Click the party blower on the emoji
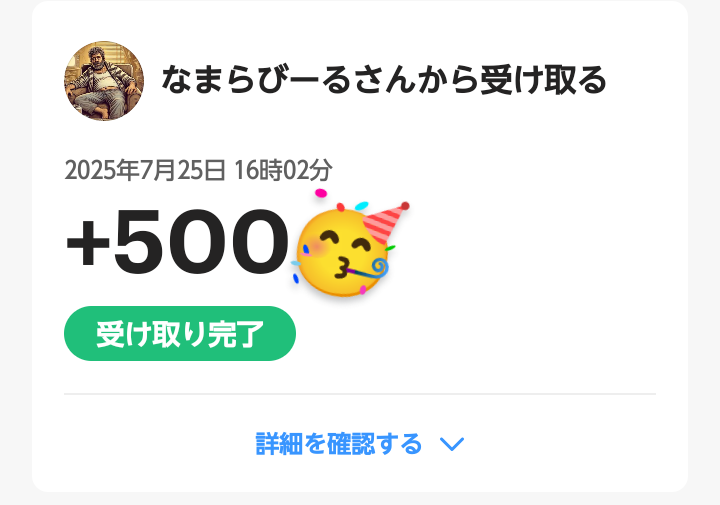The image size is (720, 505). click(365, 270)
